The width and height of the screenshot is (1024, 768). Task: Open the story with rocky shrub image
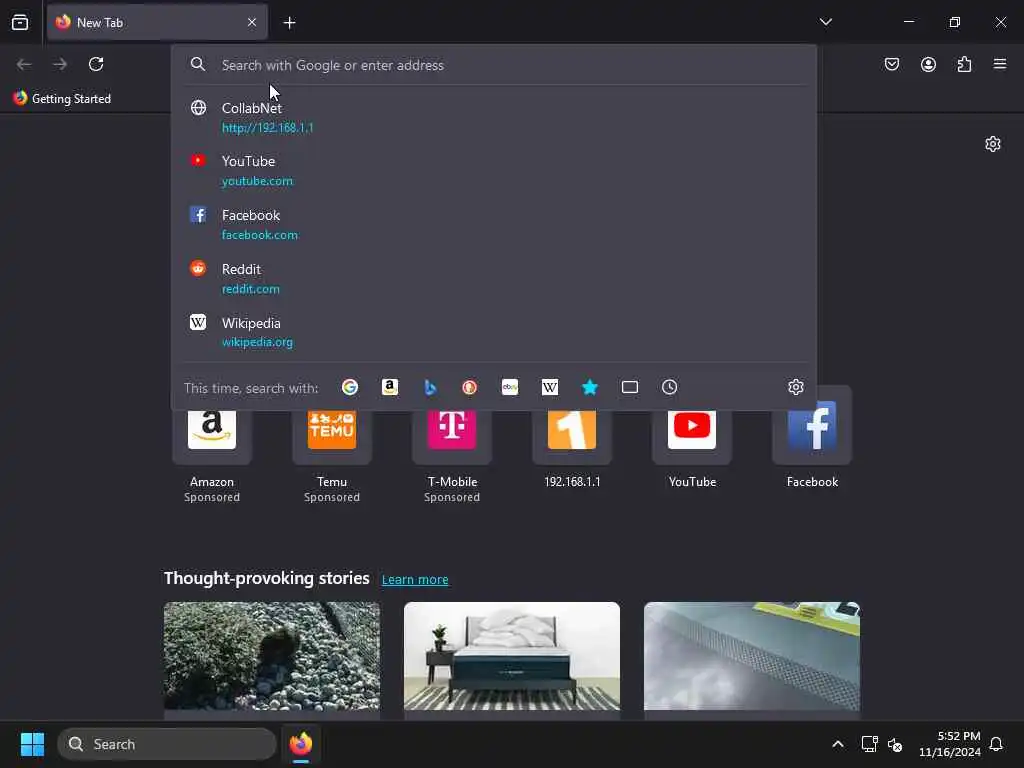[x=272, y=656]
